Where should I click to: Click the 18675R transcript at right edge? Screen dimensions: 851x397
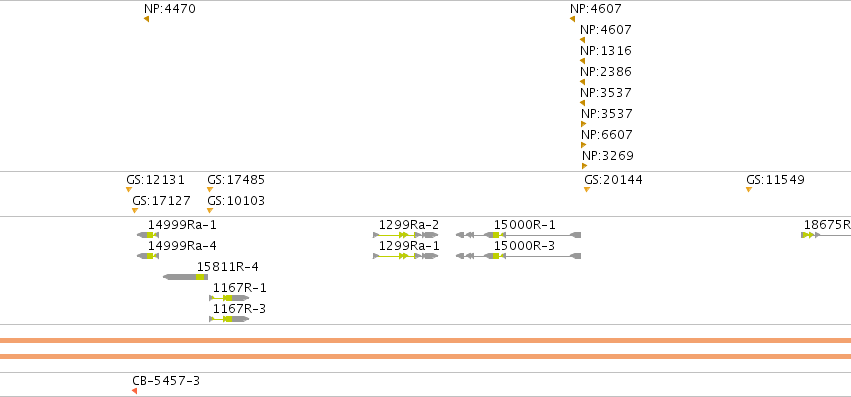click(x=826, y=235)
